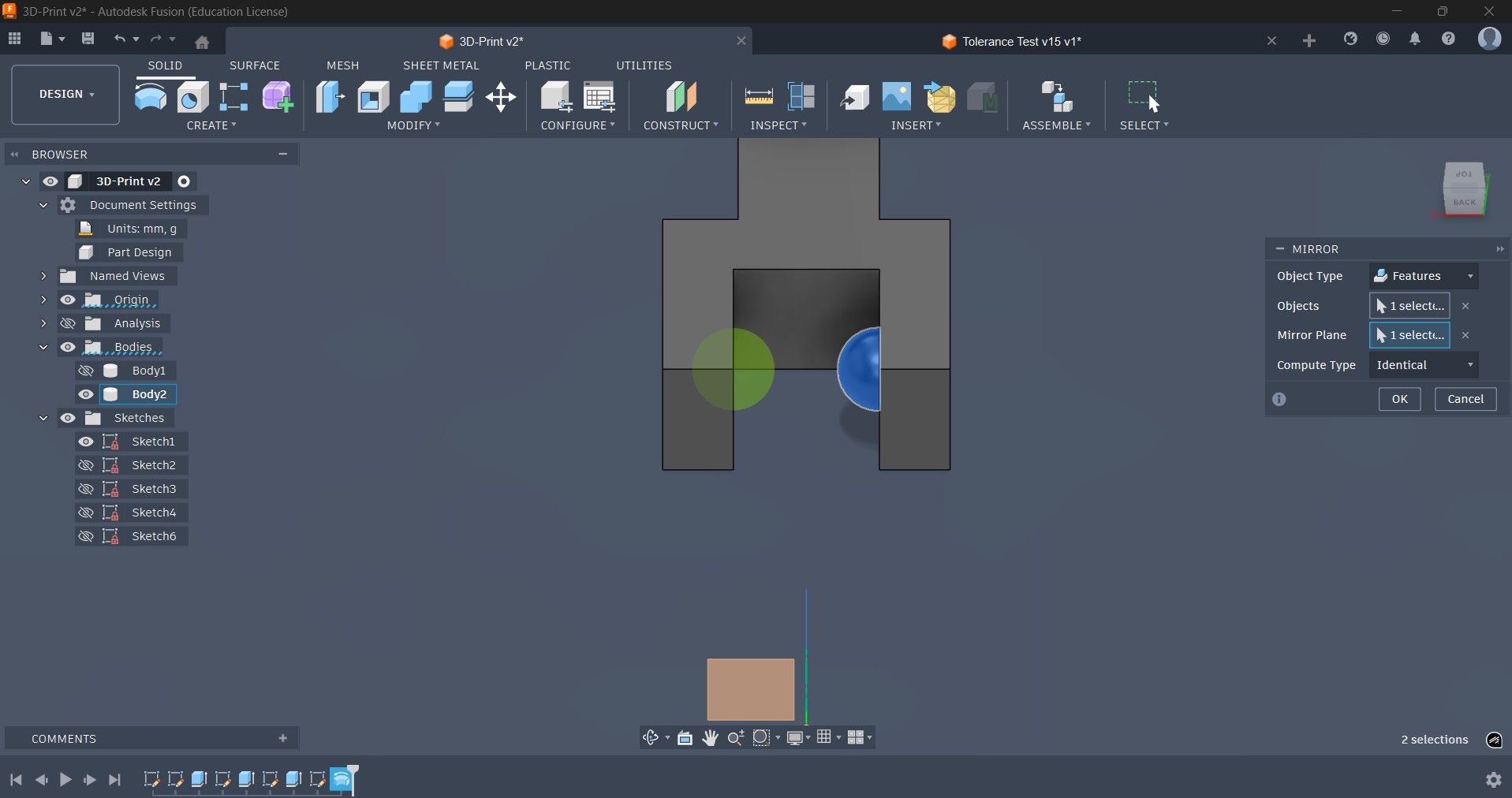1512x798 pixels.
Task: Switch to the Utilities tab
Action: [644, 65]
